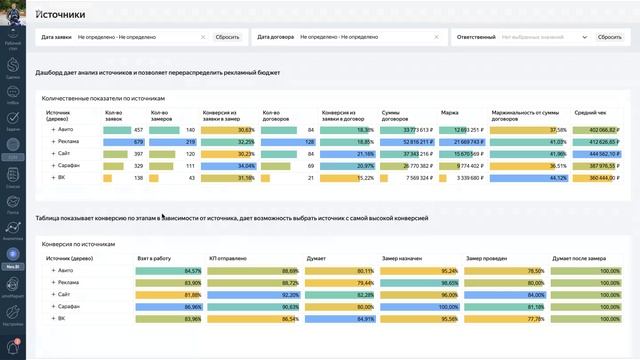Click the Кол-во договоров column header
640x360 pixels.
pos(276,116)
